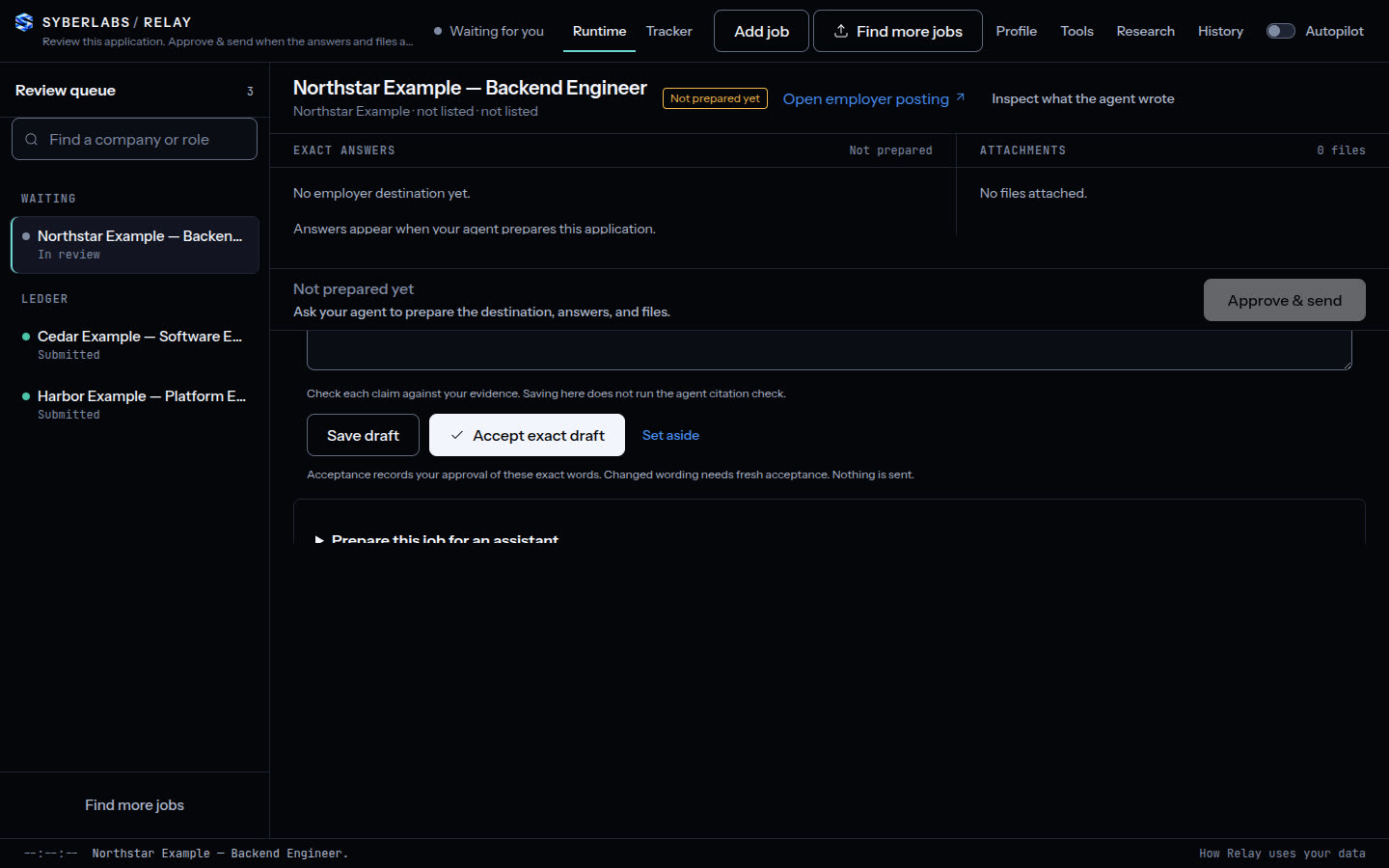
Task: Click the Set aside link
Action: coord(670,435)
